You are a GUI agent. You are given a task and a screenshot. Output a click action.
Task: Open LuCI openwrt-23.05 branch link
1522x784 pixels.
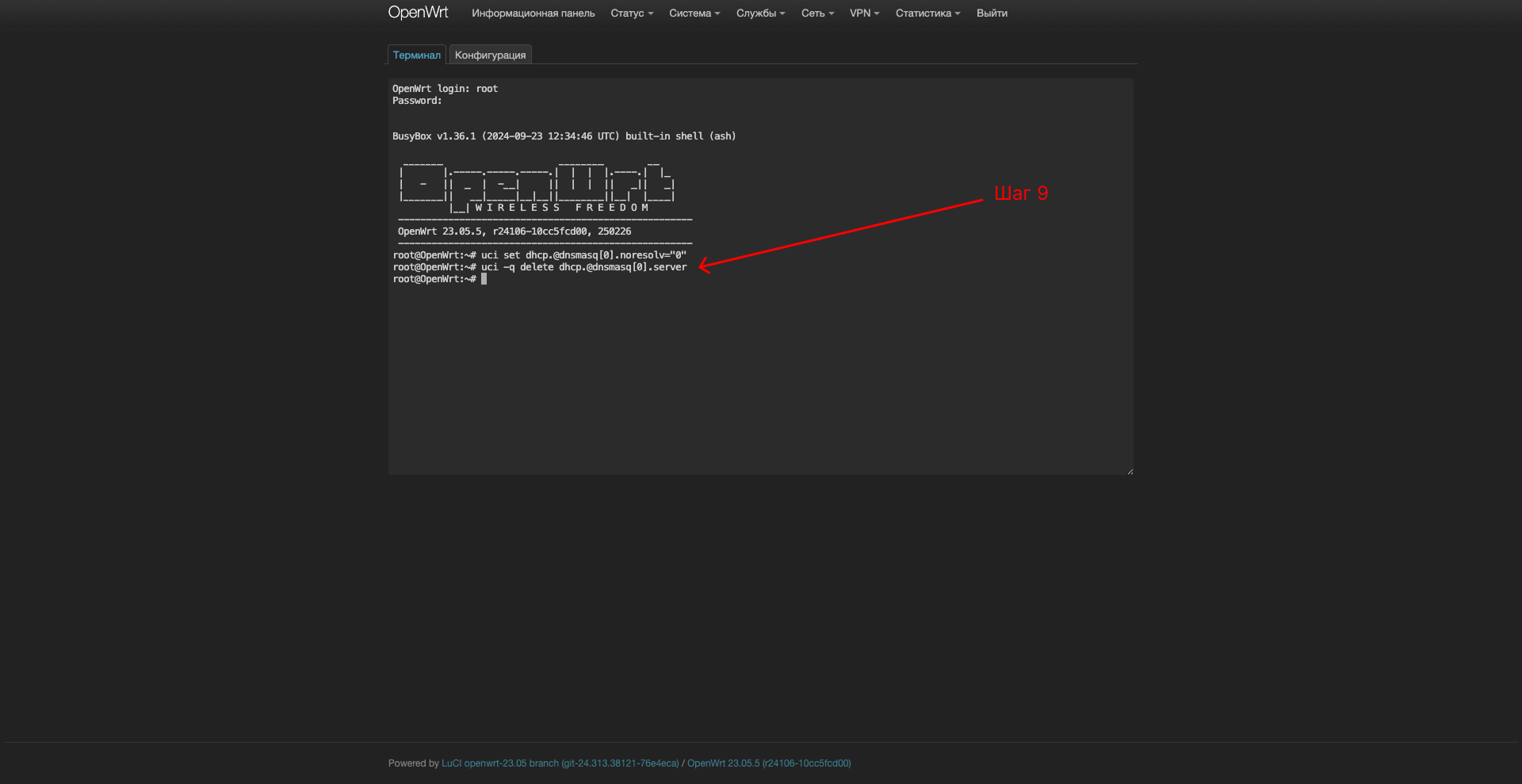[x=560, y=763]
